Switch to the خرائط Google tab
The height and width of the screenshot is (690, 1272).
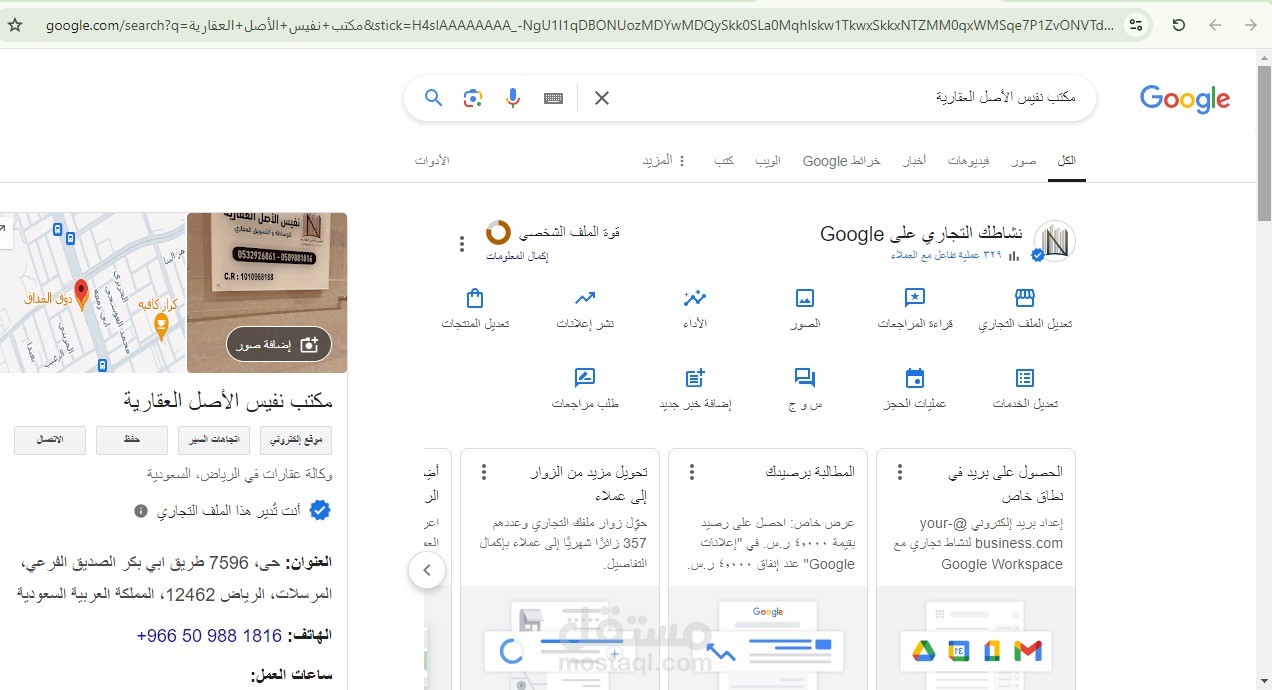tap(841, 161)
